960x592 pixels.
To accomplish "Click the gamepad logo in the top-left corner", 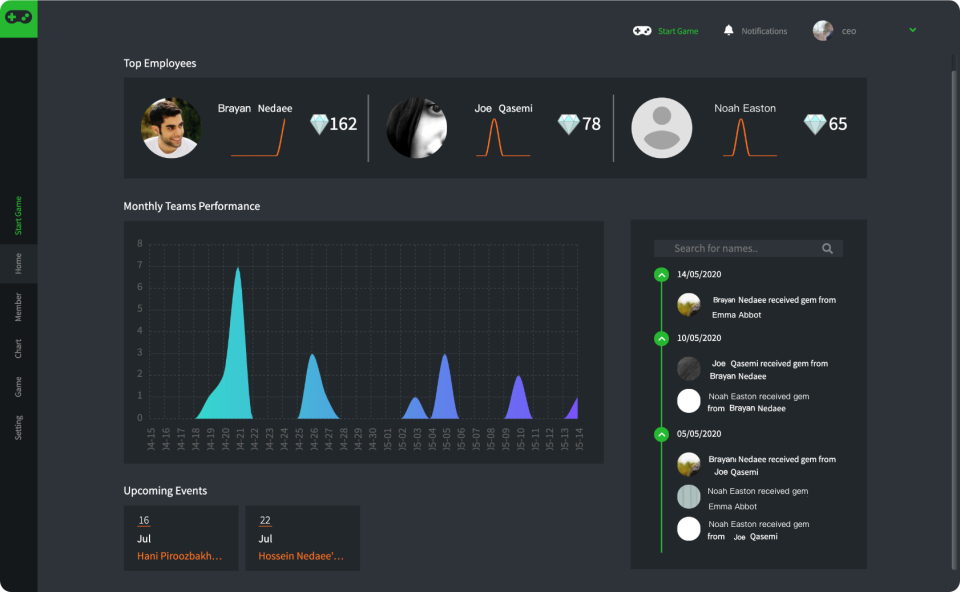I will (18, 17).
